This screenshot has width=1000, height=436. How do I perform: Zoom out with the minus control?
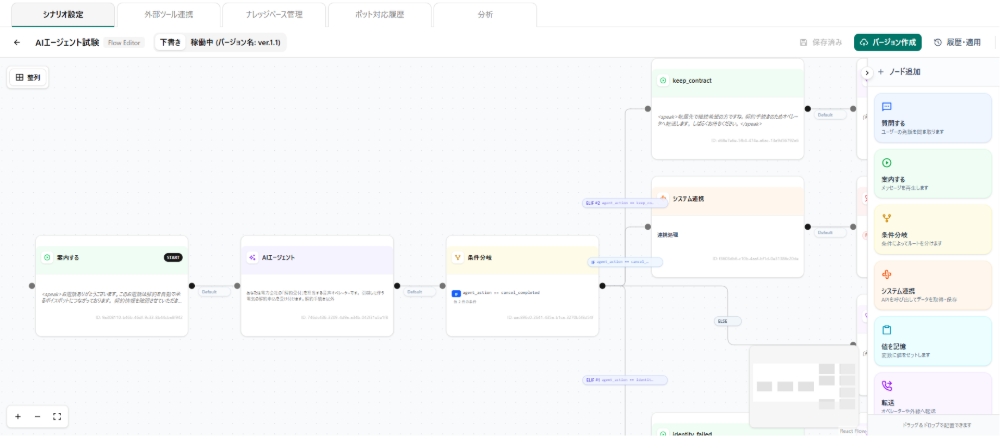pyautogui.click(x=37, y=416)
